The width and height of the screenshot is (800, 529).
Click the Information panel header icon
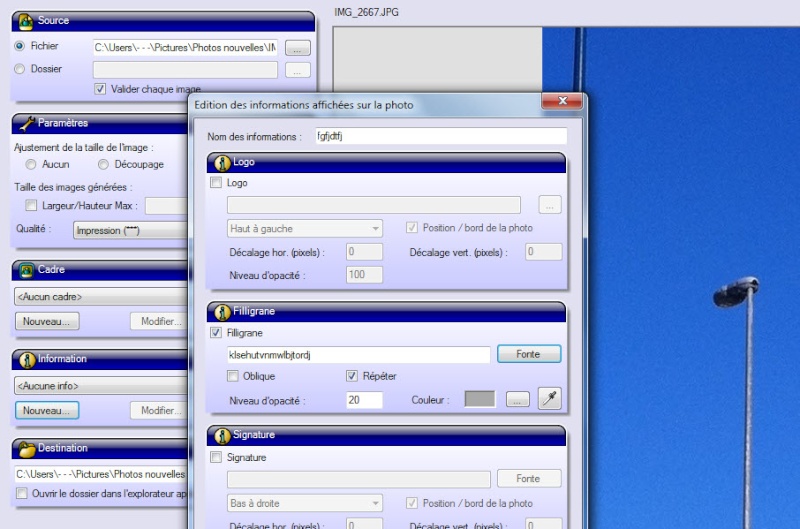27,360
